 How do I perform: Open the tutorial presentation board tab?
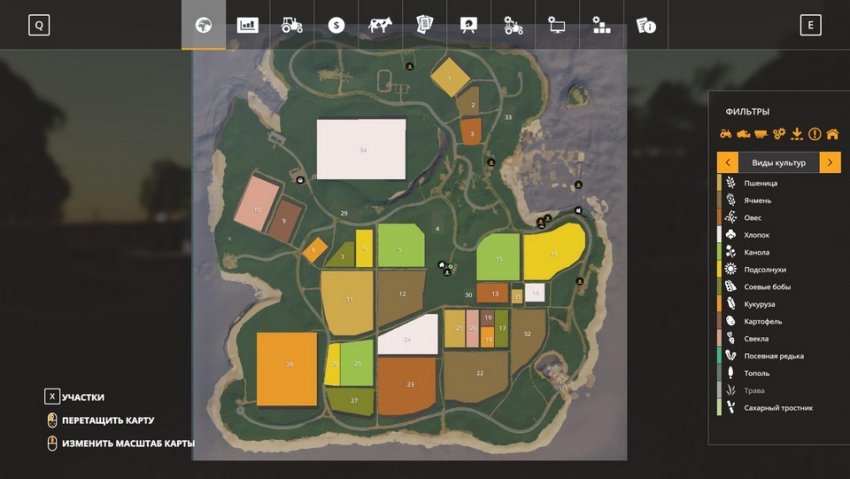click(x=468, y=25)
